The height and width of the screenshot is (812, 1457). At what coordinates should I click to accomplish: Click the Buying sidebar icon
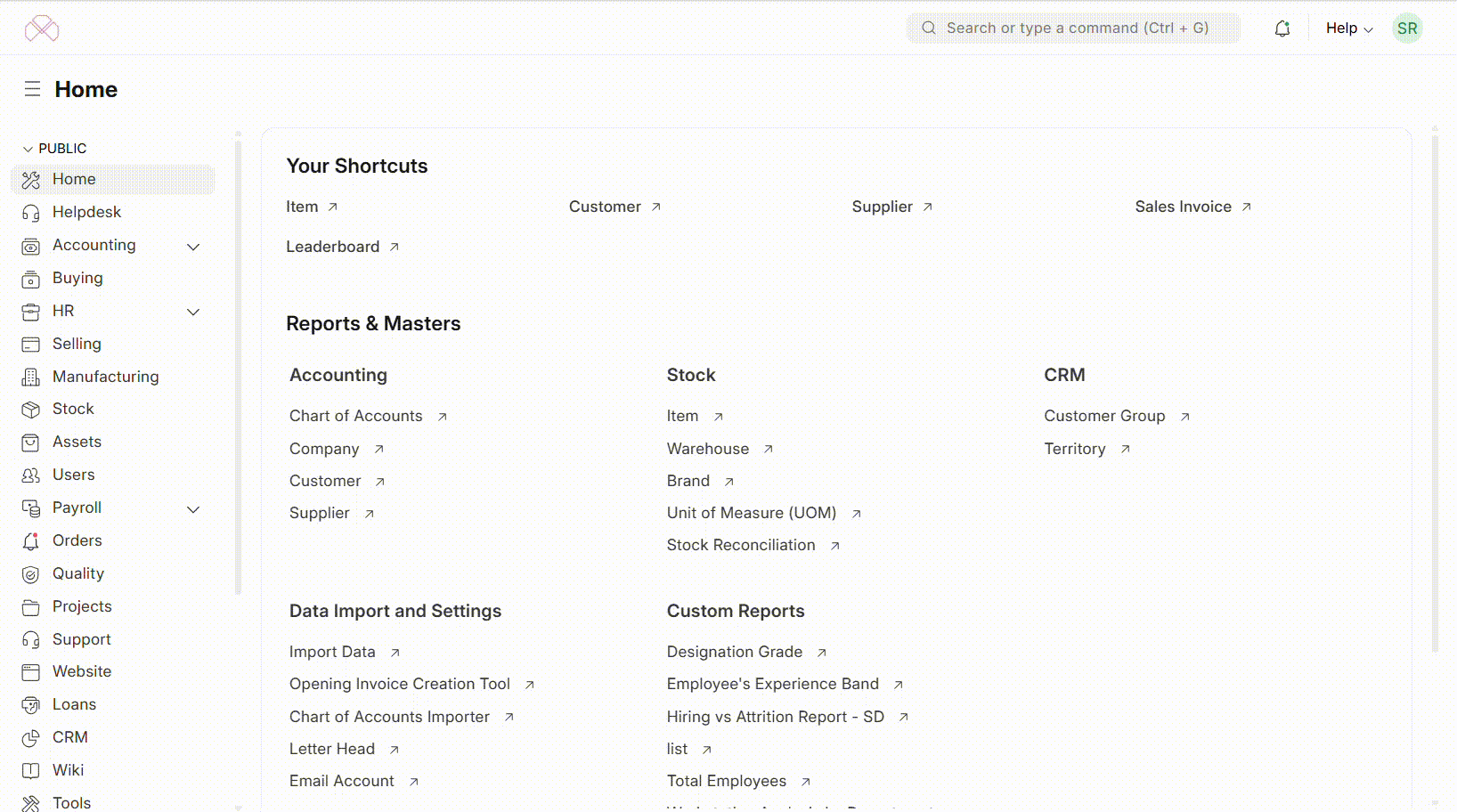click(x=31, y=279)
